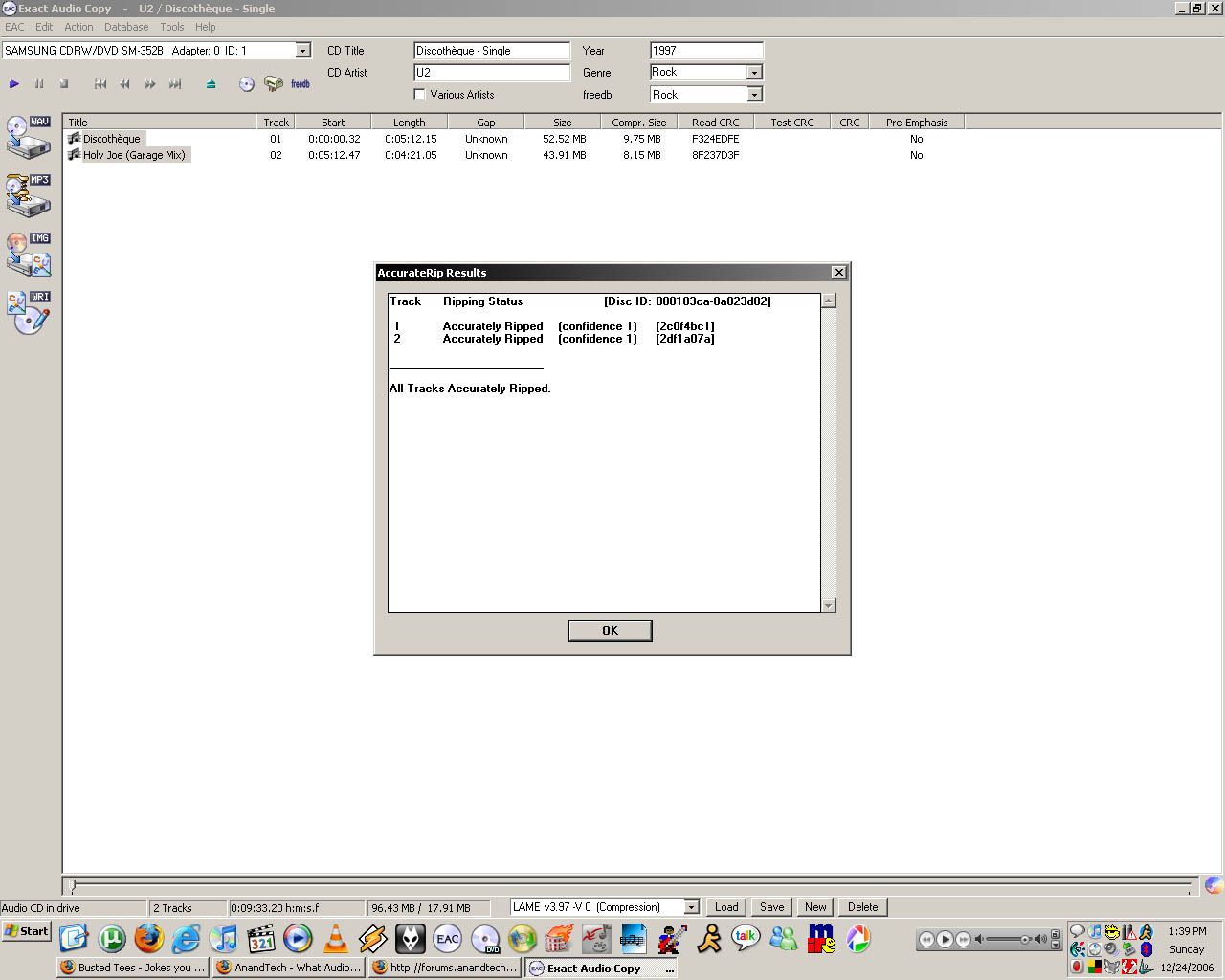
Task: Fast forward the current track
Action: pos(150,84)
